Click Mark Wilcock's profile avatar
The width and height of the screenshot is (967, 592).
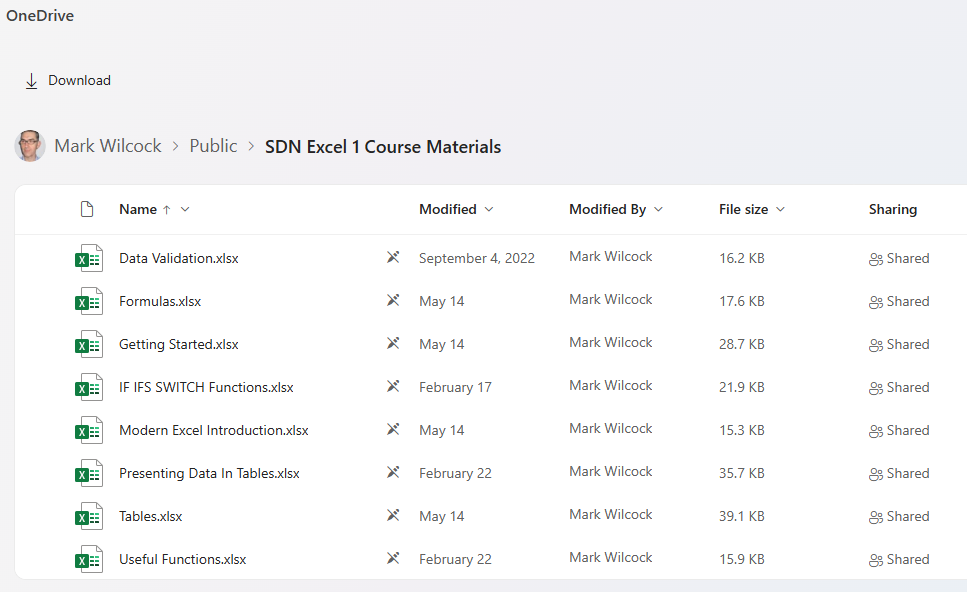pyautogui.click(x=30, y=146)
